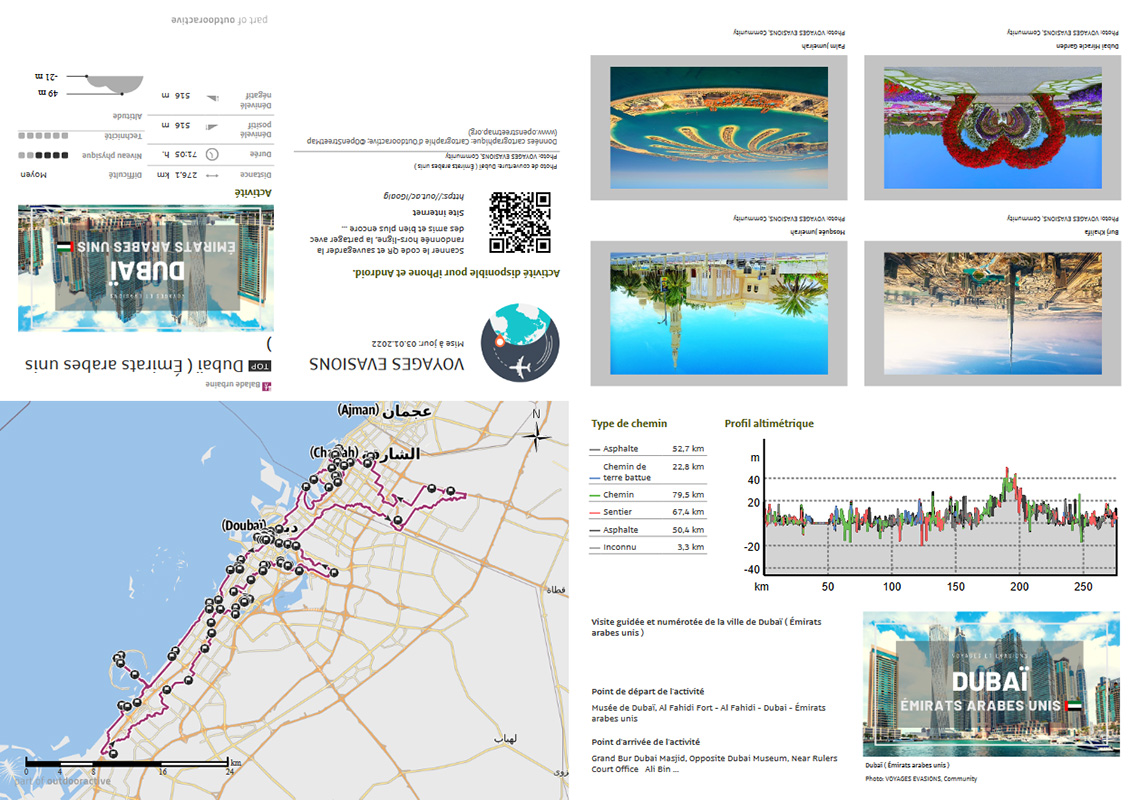This screenshot has width=1140, height=800.
Task: Select the 'Point d'arrivée de l'activité' heading
Action: coord(646,742)
